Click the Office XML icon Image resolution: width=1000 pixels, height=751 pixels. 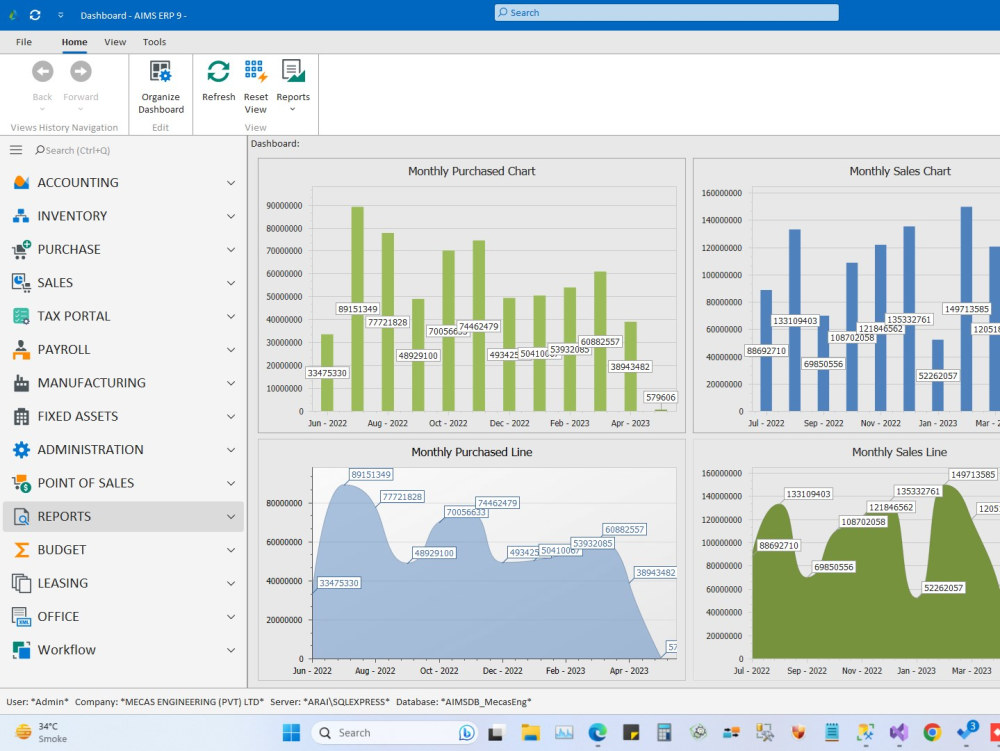pyautogui.click(x=21, y=616)
